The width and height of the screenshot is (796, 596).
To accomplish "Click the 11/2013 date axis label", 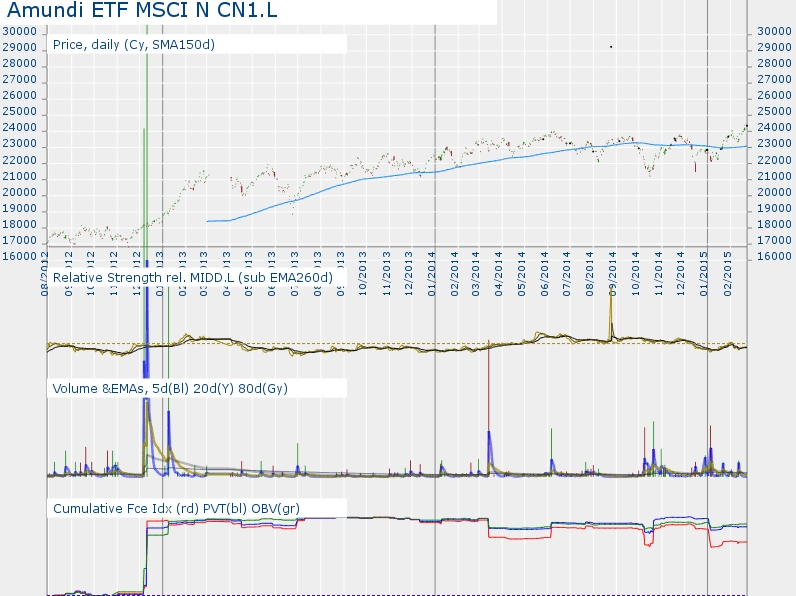I will 387,274.
